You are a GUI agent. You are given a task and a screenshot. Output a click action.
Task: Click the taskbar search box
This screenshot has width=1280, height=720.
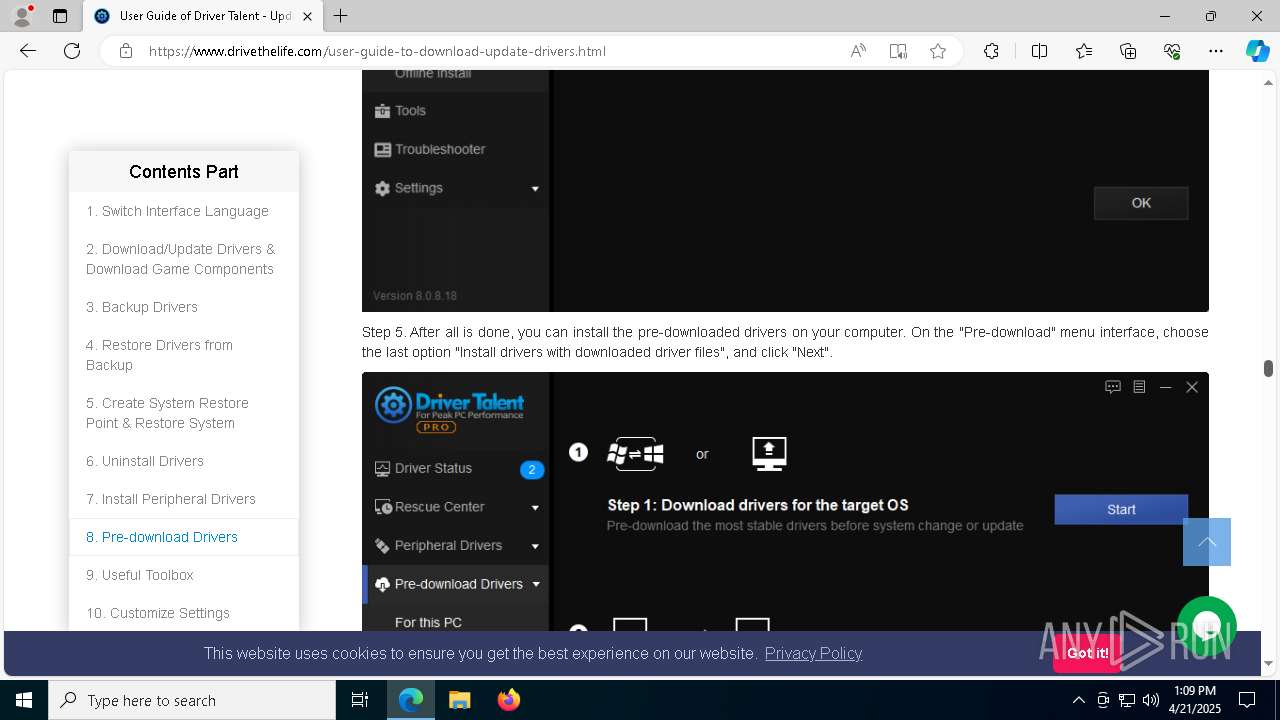pyautogui.click(x=192, y=700)
